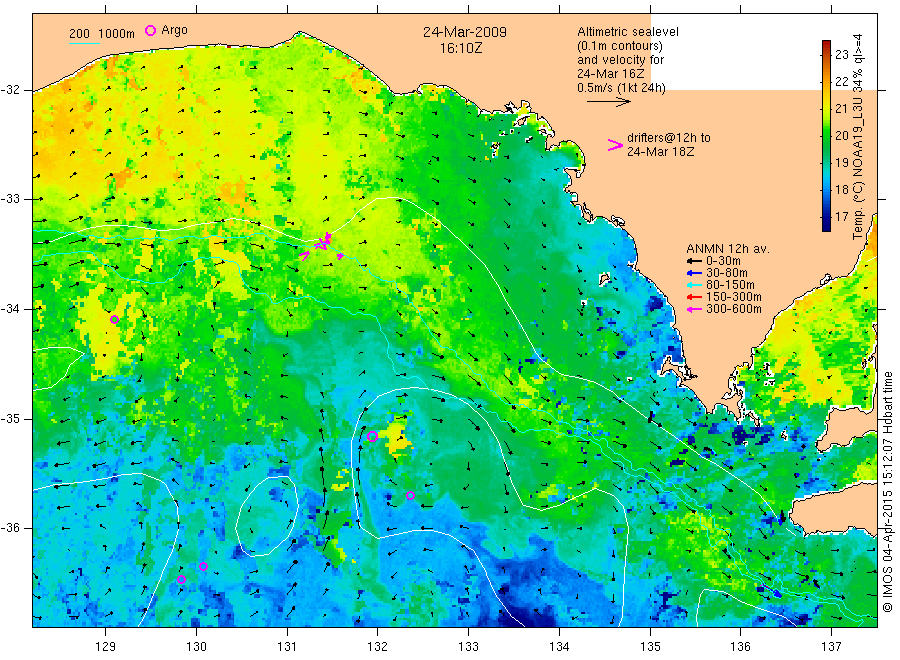Click the longitude 135 axis label
This screenshot has height=660, width=900.
point(650,647)
